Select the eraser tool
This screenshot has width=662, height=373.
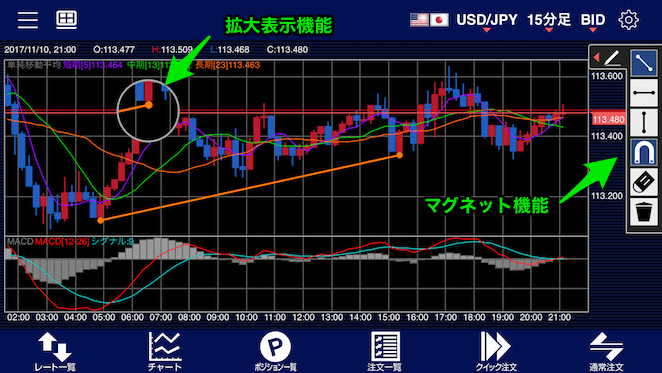pos(644,182)
